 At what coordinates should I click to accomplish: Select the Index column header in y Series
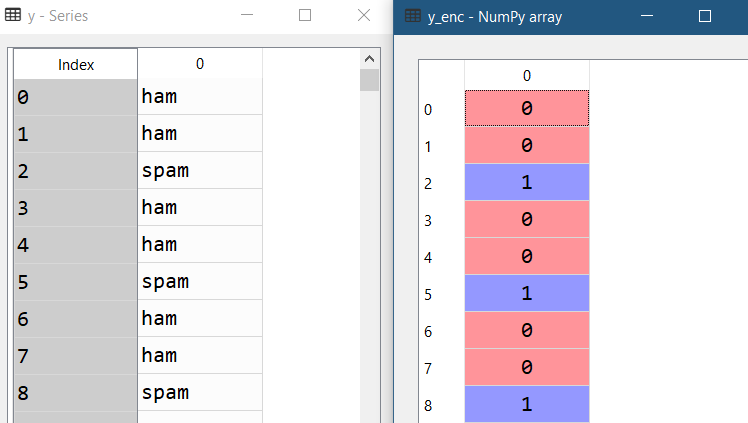click(76, 64)
